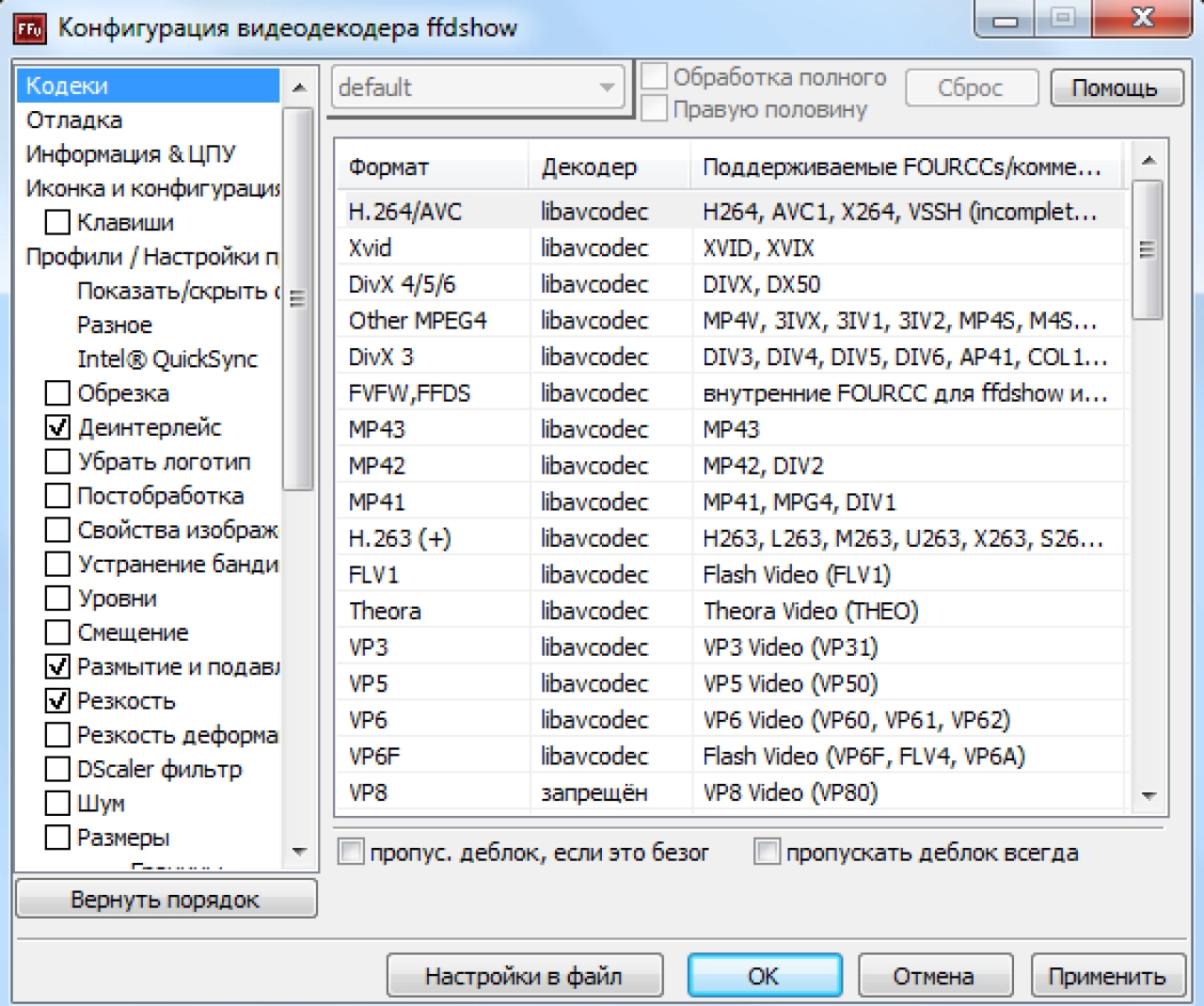Screen dimensions: 1204x1006
Task: Click the codec list scrollbar thumb
Action: tap(1148, 249)
